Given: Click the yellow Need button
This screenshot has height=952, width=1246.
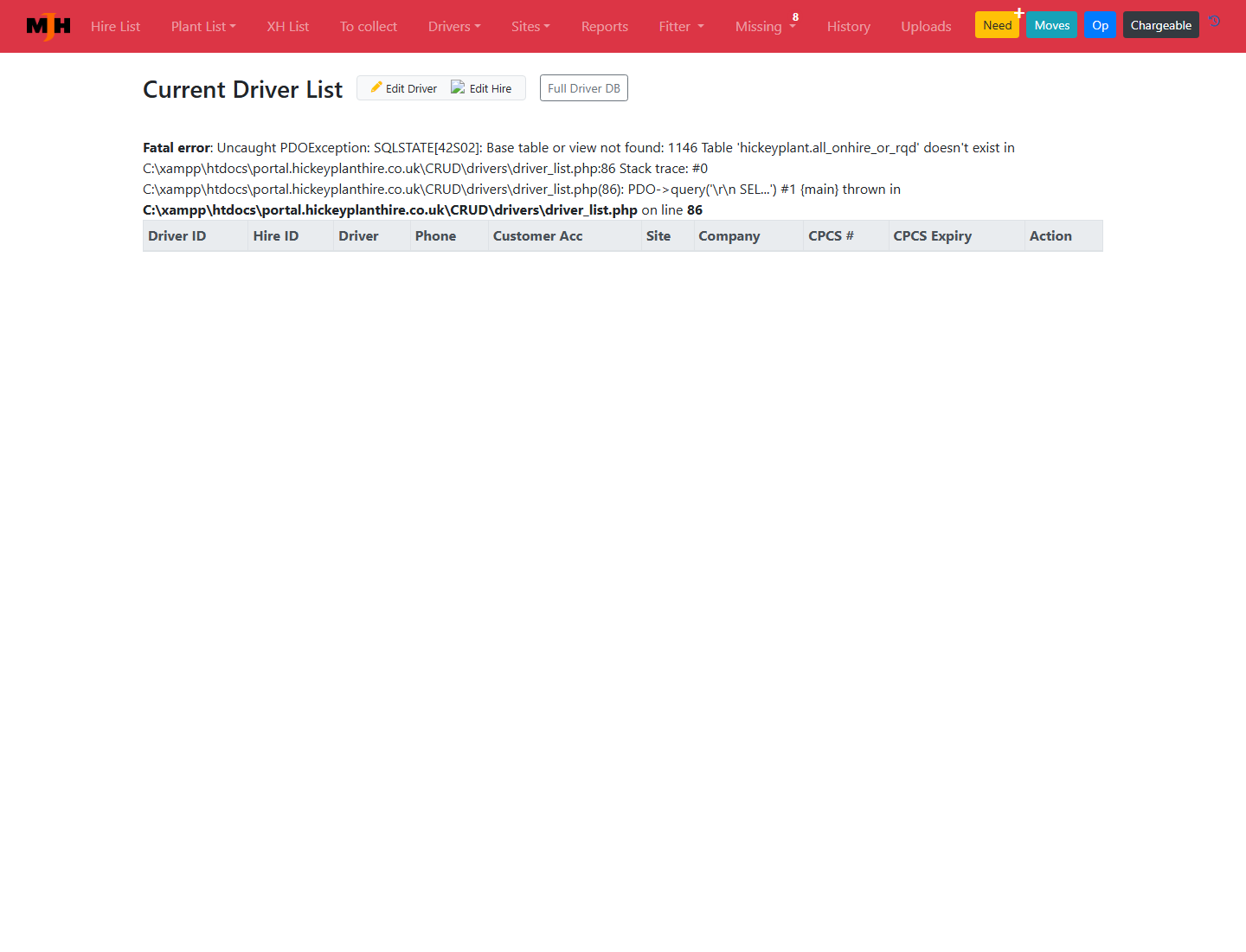Looking at the screenshot, I should pos(997,25).
